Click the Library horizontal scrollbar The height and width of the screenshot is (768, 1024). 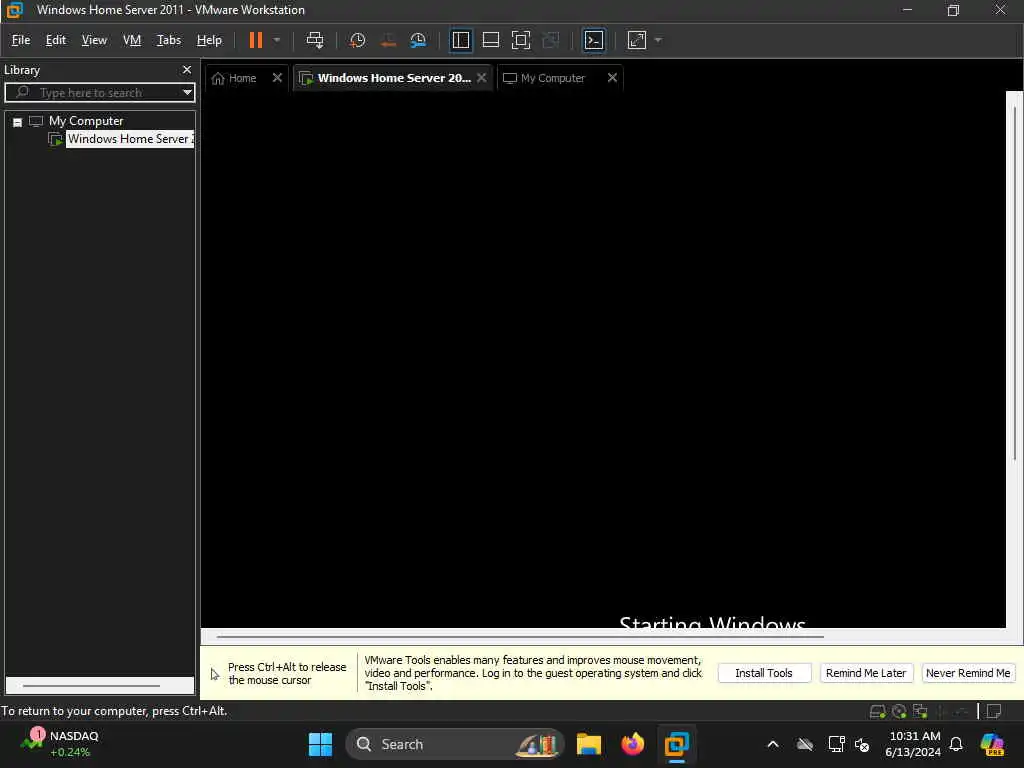click(91, 686)
